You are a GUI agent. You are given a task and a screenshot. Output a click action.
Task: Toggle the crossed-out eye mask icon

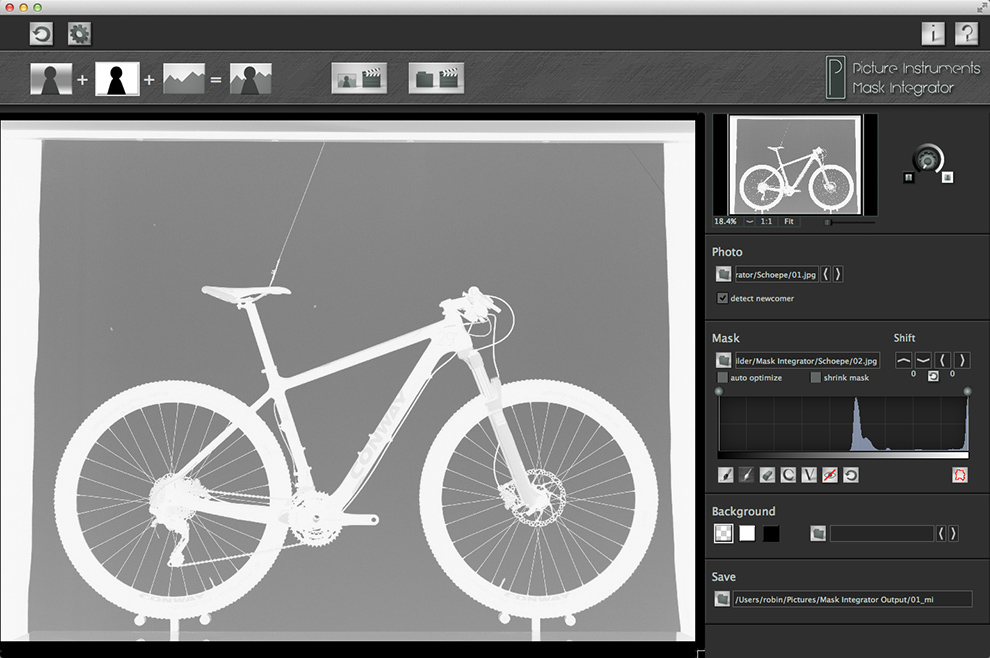[829, 475]
